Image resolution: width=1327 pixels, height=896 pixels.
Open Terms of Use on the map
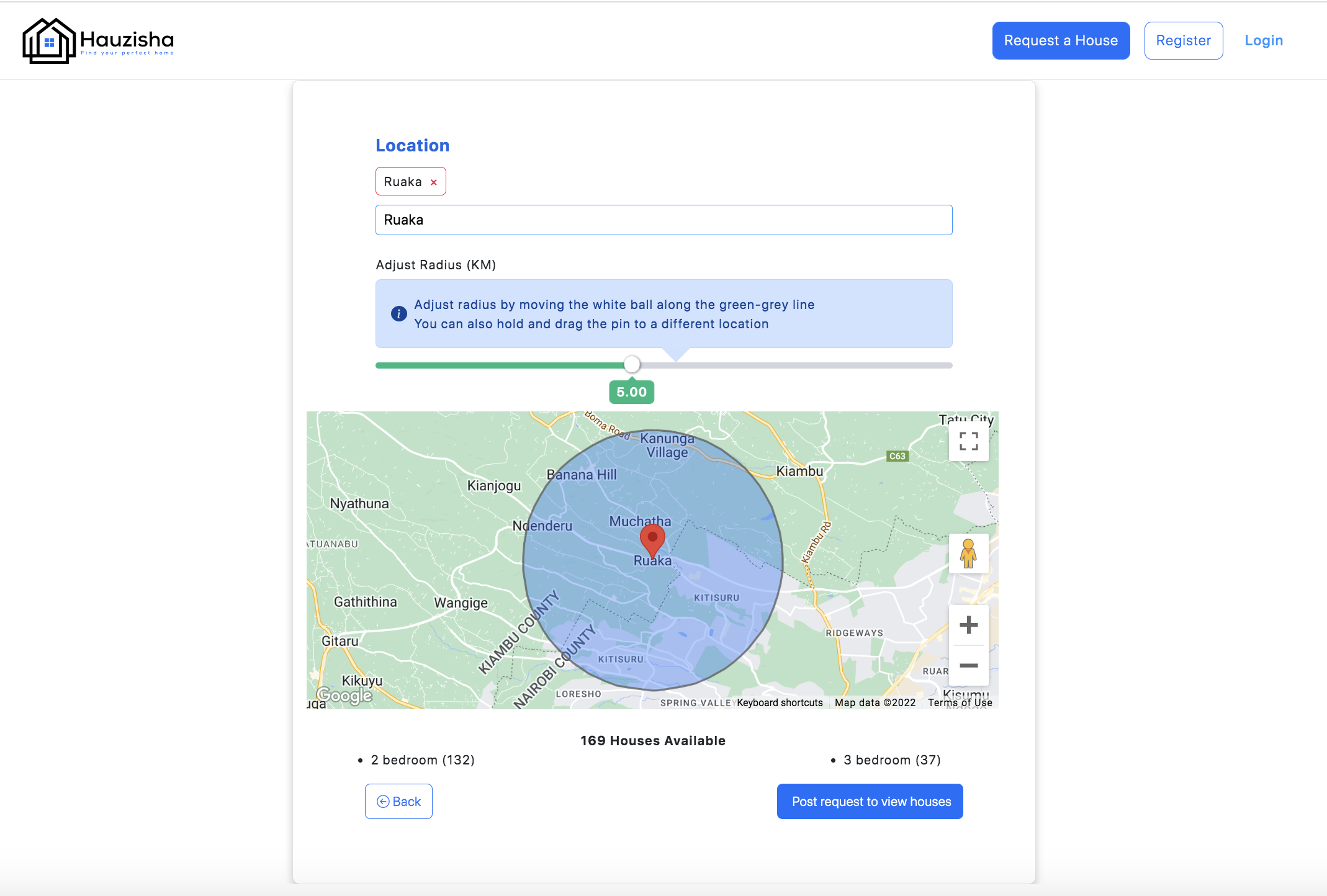click(960, 702)
